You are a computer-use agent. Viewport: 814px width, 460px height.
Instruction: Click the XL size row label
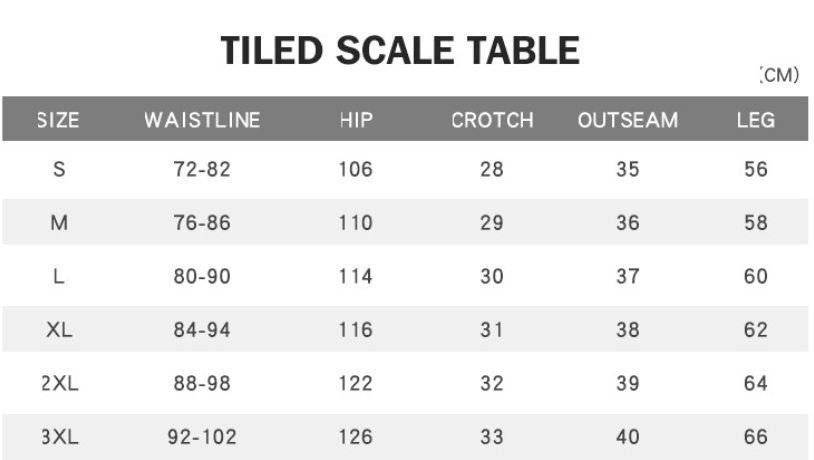click(x=59, y=330)
